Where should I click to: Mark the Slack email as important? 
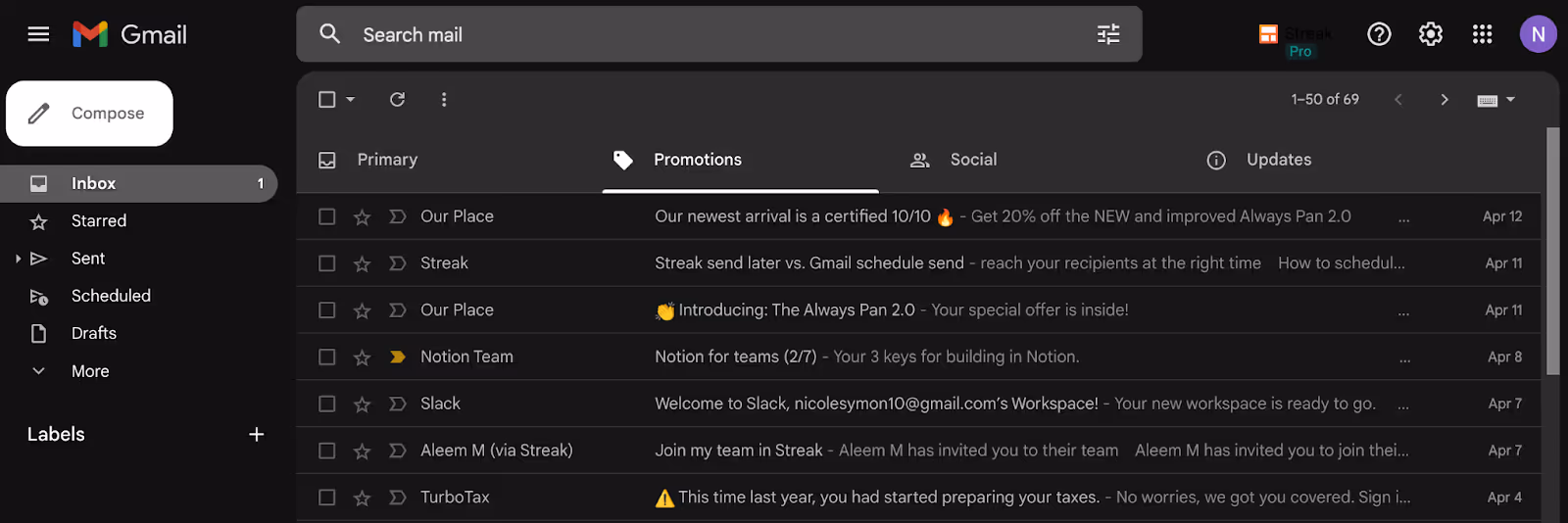coord(397,404)
